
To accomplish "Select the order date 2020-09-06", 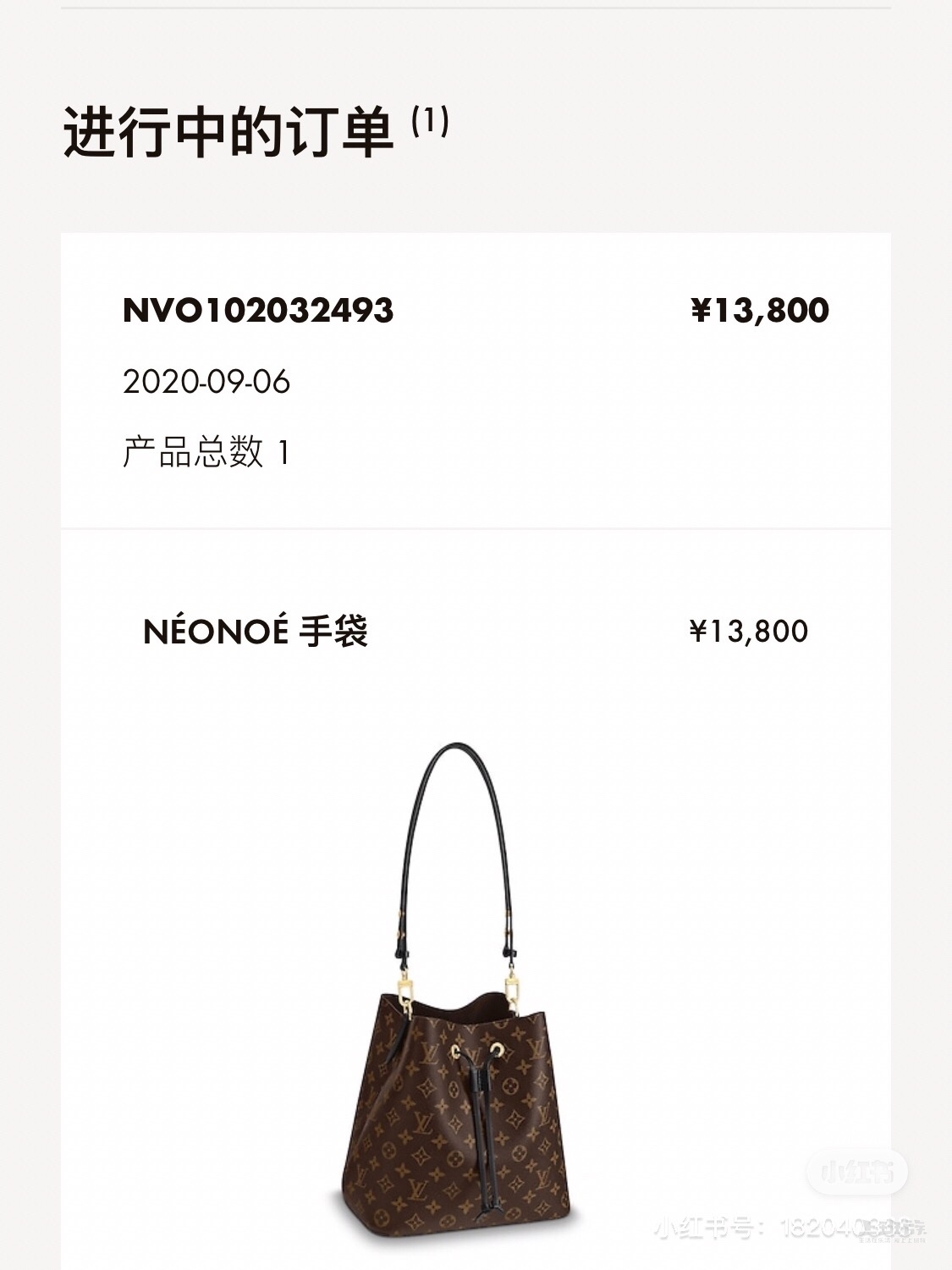I will click(206, 382).
